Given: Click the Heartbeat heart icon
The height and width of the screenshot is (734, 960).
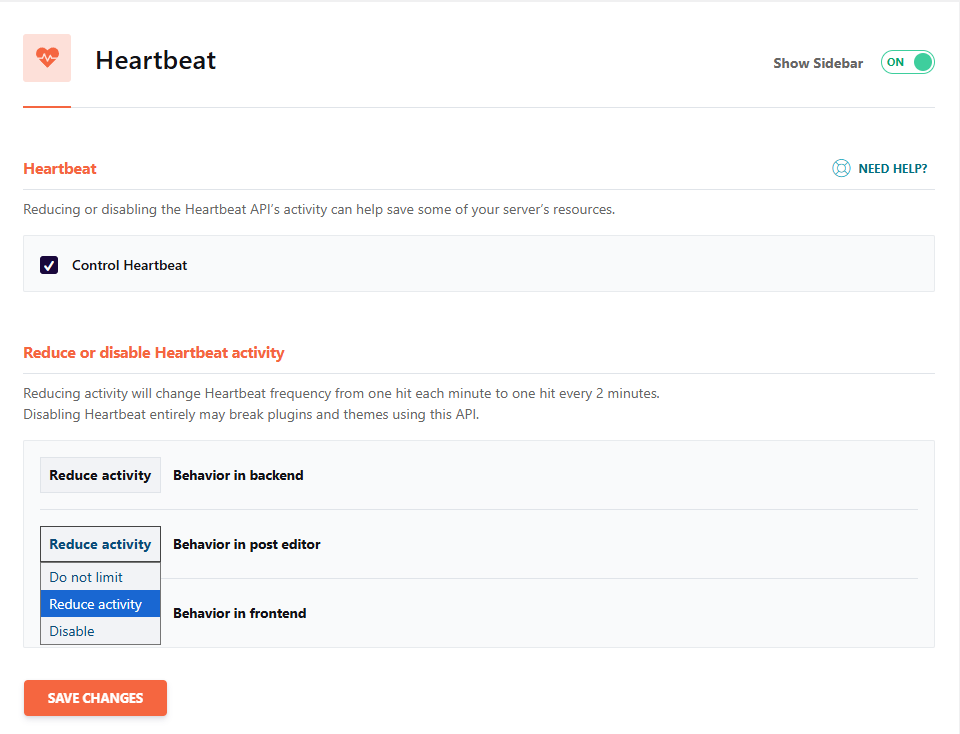Looking at the screenshot, I should point(46,58).
